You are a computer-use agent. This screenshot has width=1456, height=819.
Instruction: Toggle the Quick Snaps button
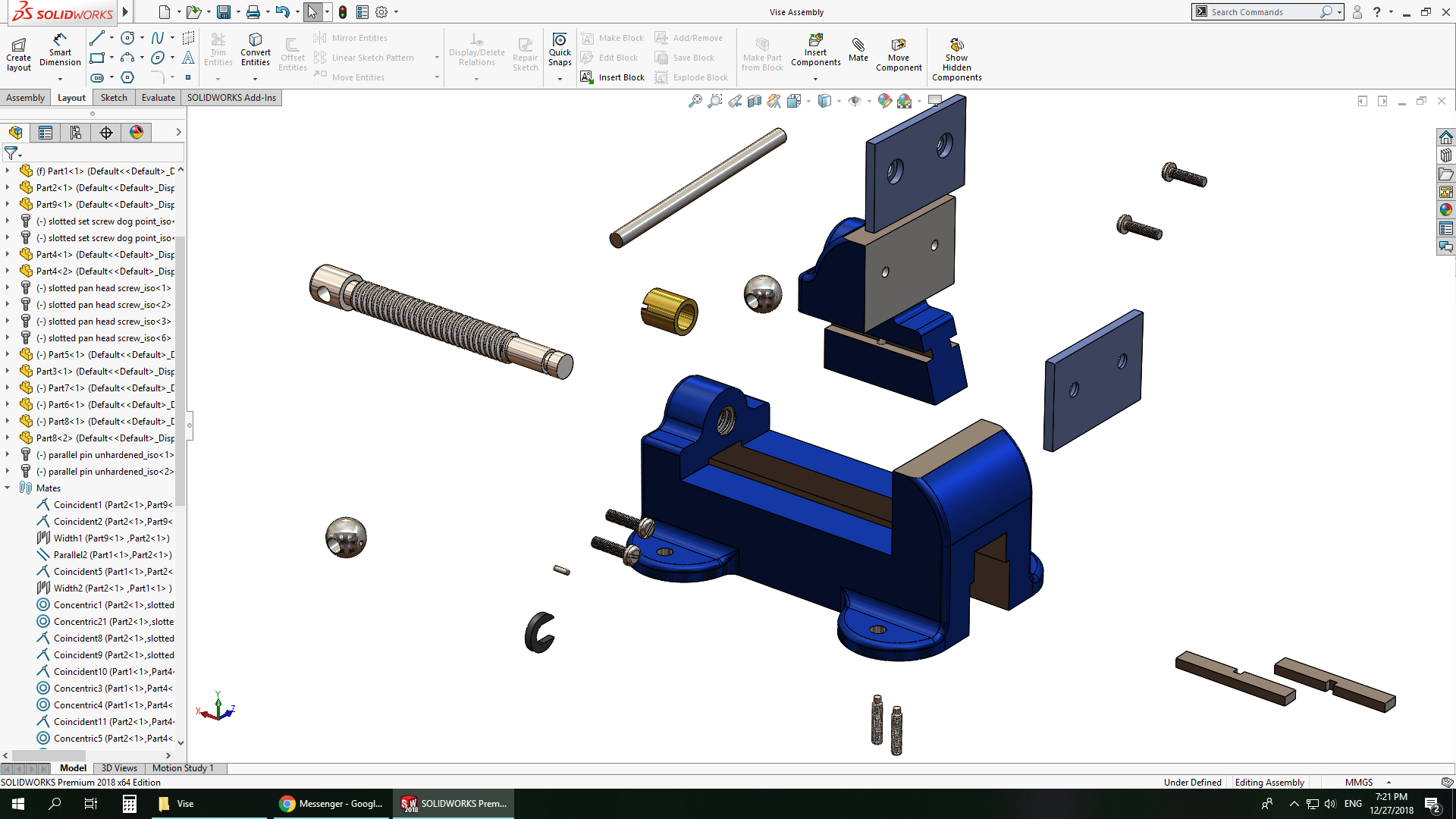click(560, 50)
